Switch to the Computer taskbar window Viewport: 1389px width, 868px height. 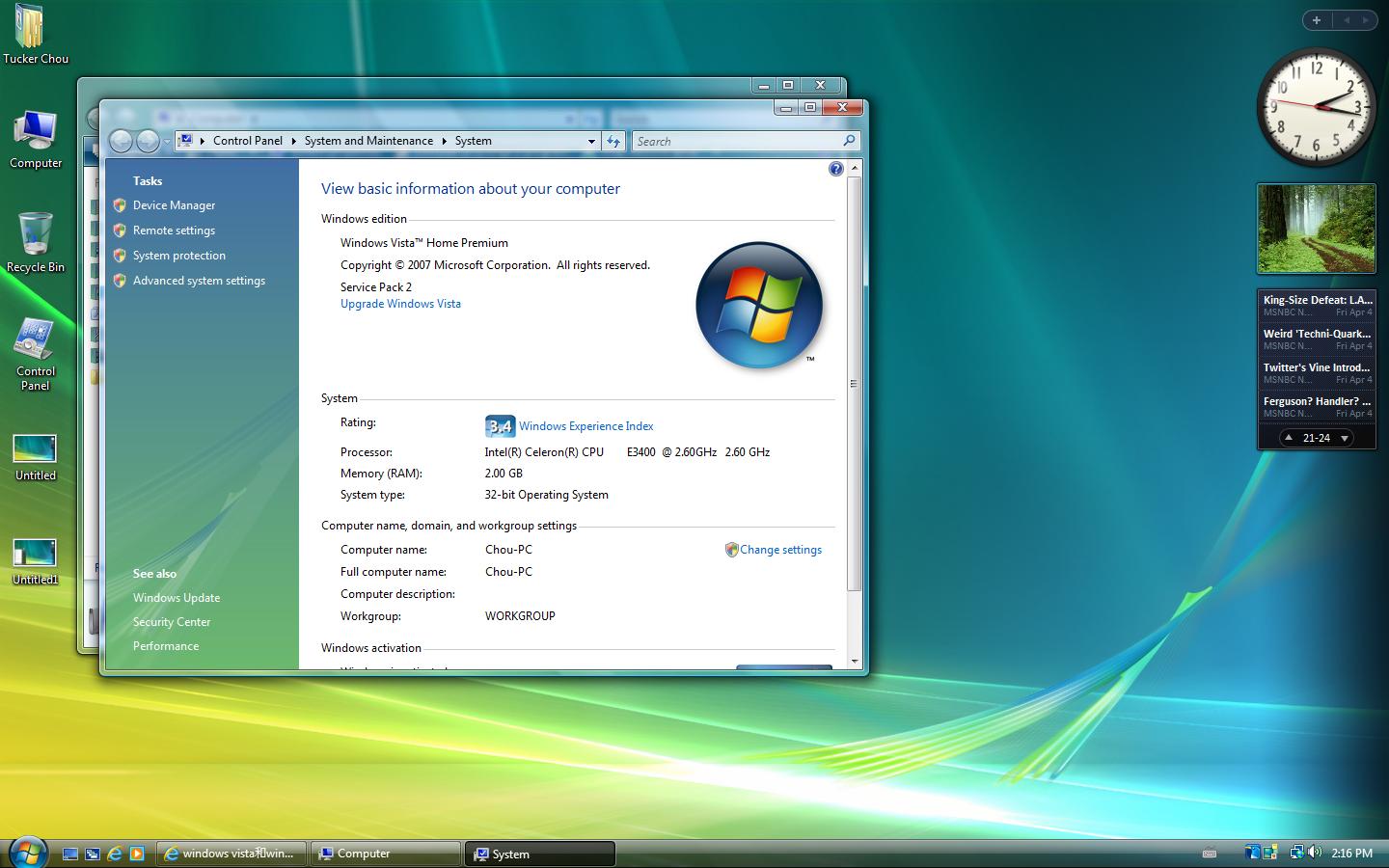tap(384, 853)
